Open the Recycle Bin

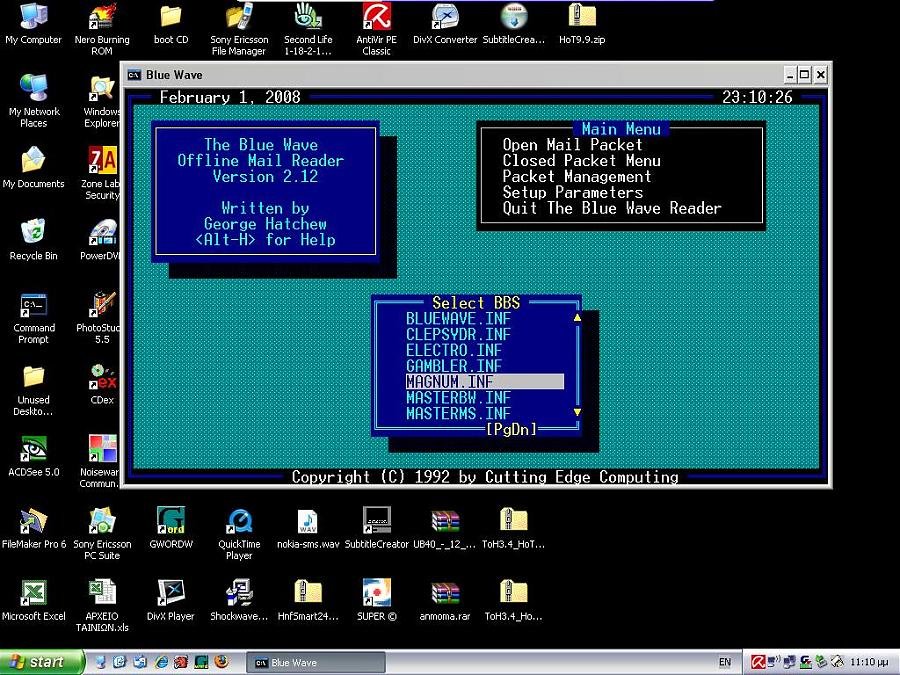point(33,239)
